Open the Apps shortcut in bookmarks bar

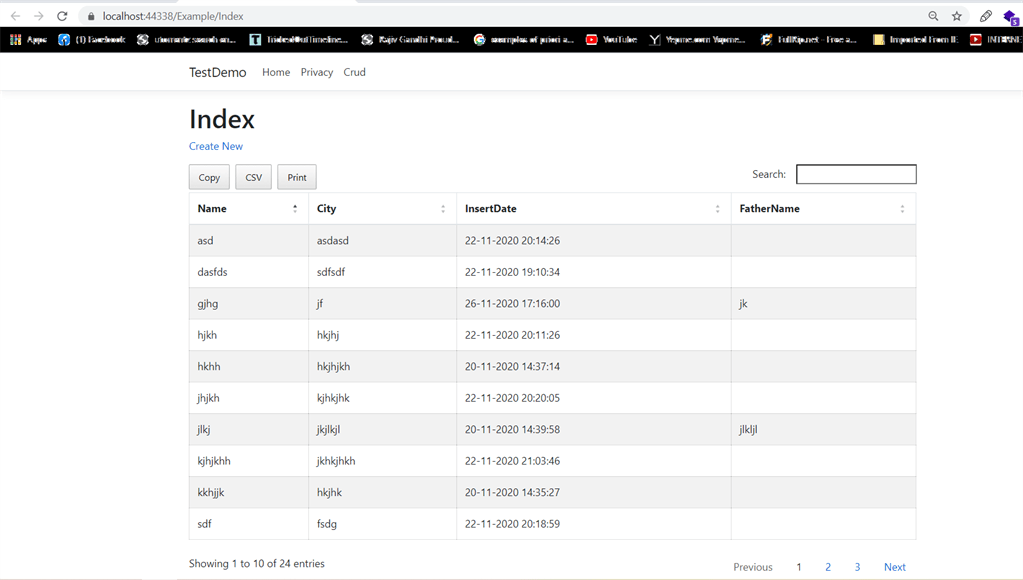coord(28,39)
